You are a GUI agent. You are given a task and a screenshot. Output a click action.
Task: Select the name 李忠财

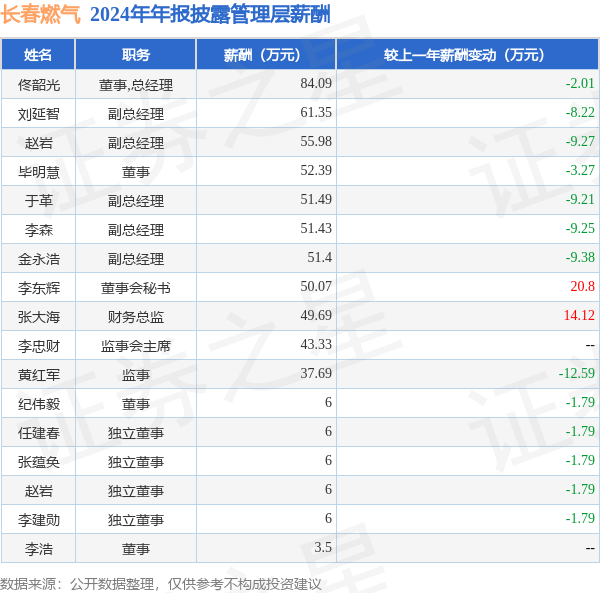click(39, 346)
